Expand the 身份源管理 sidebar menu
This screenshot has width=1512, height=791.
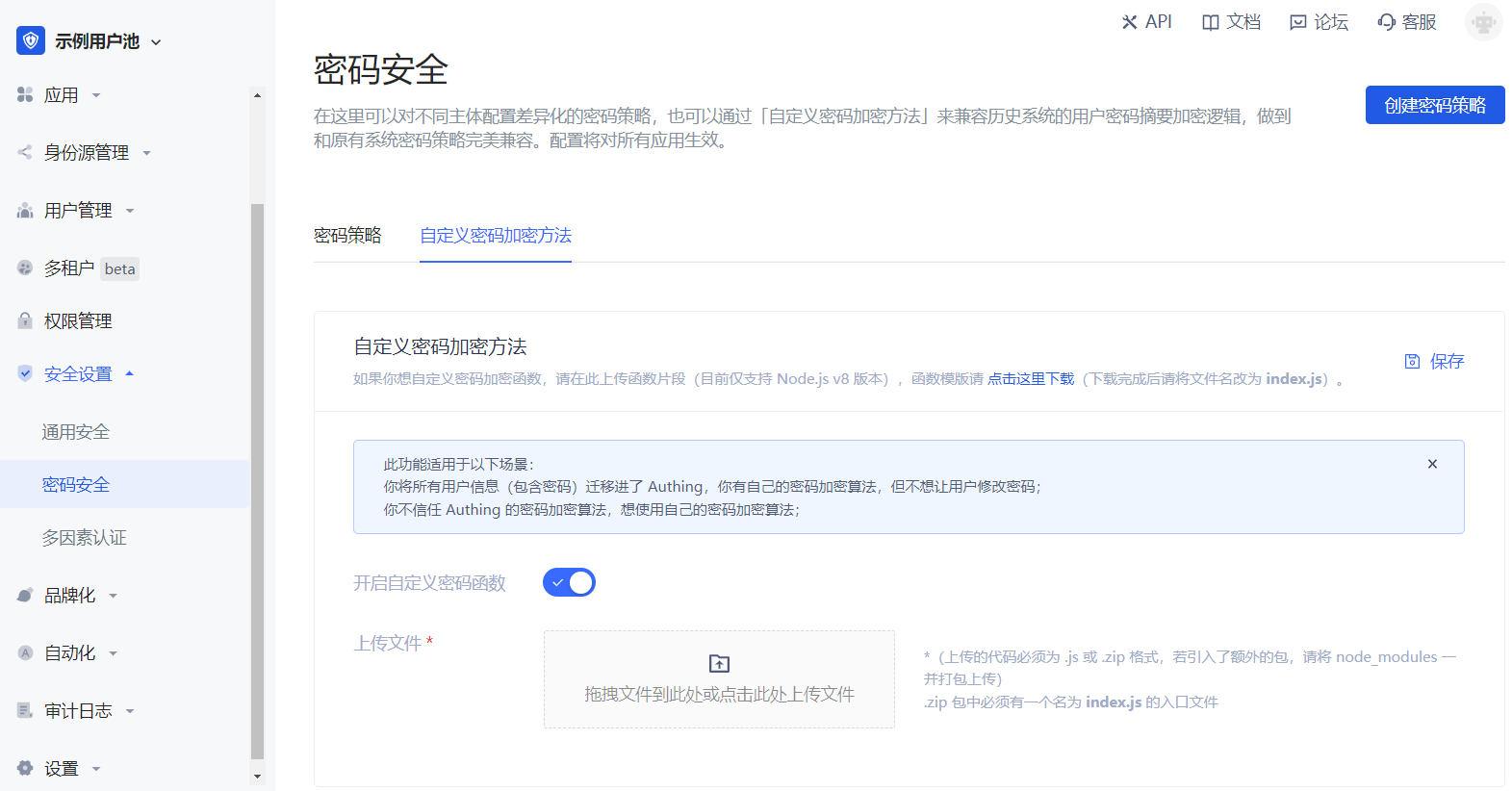tap(87, 153)
